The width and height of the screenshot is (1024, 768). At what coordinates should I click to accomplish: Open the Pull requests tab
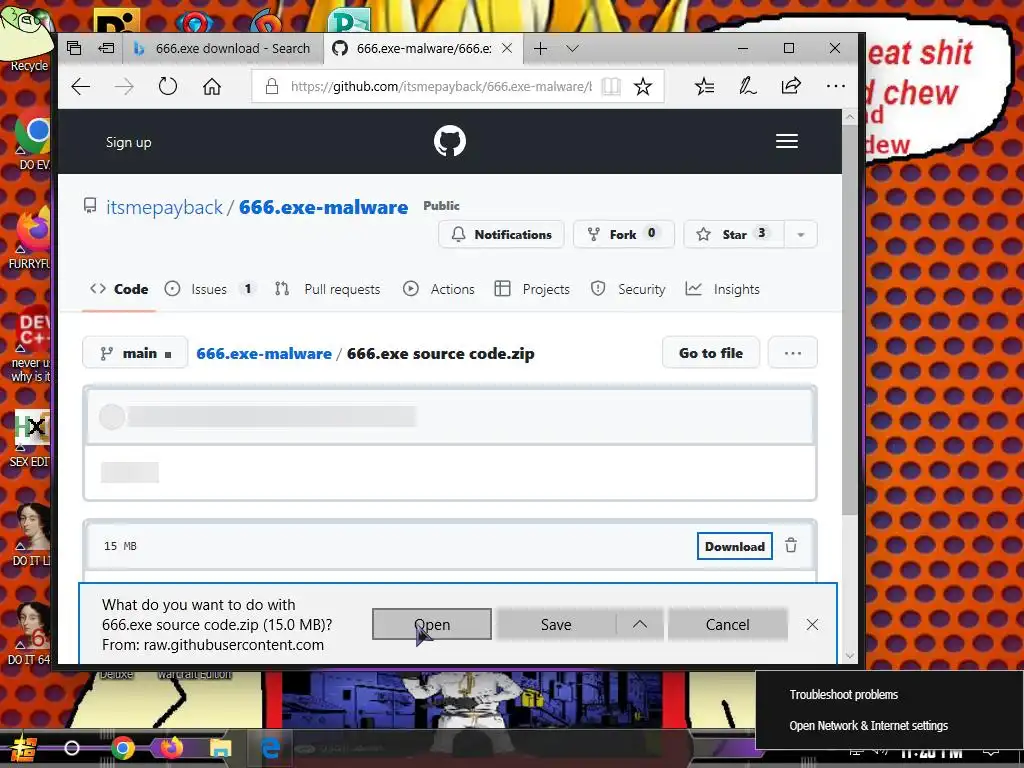[x=328, y=289]
